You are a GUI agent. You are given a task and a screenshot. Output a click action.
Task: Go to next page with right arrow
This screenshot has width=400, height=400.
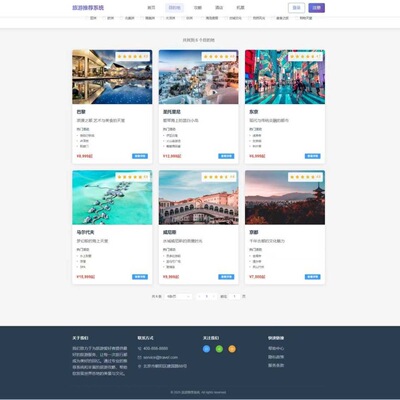pos(214,296)
